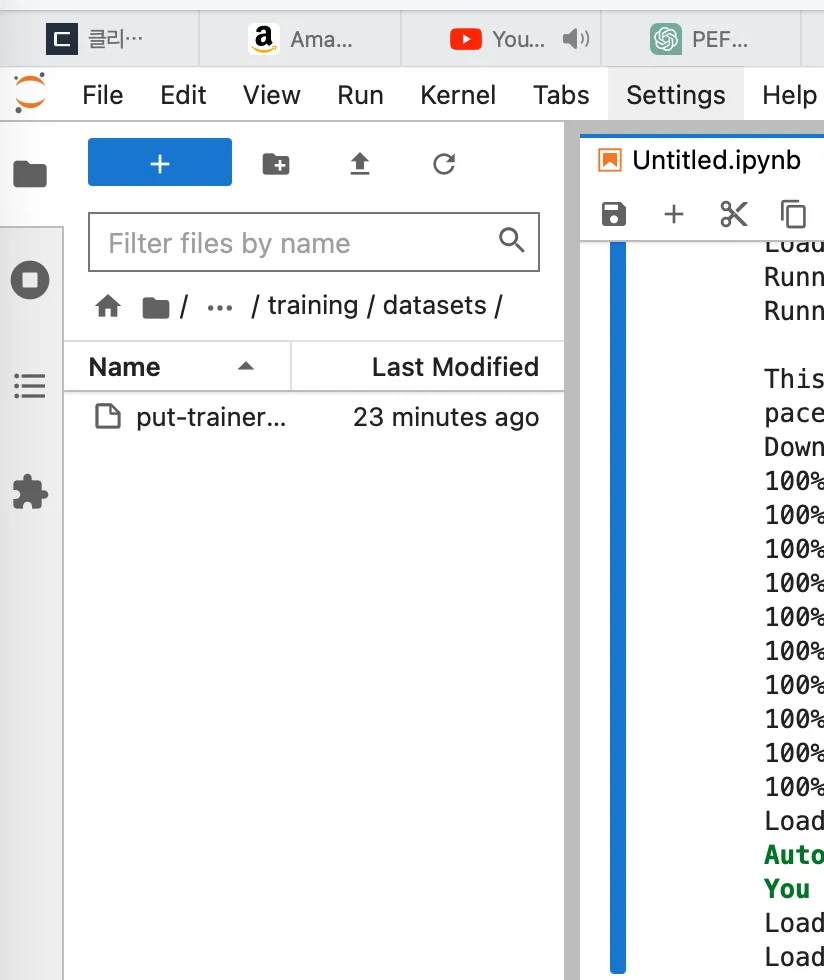The height and width of the screenshot is (980, 824).
Task: Open the Kernel menu
Action: coord(457,95)
